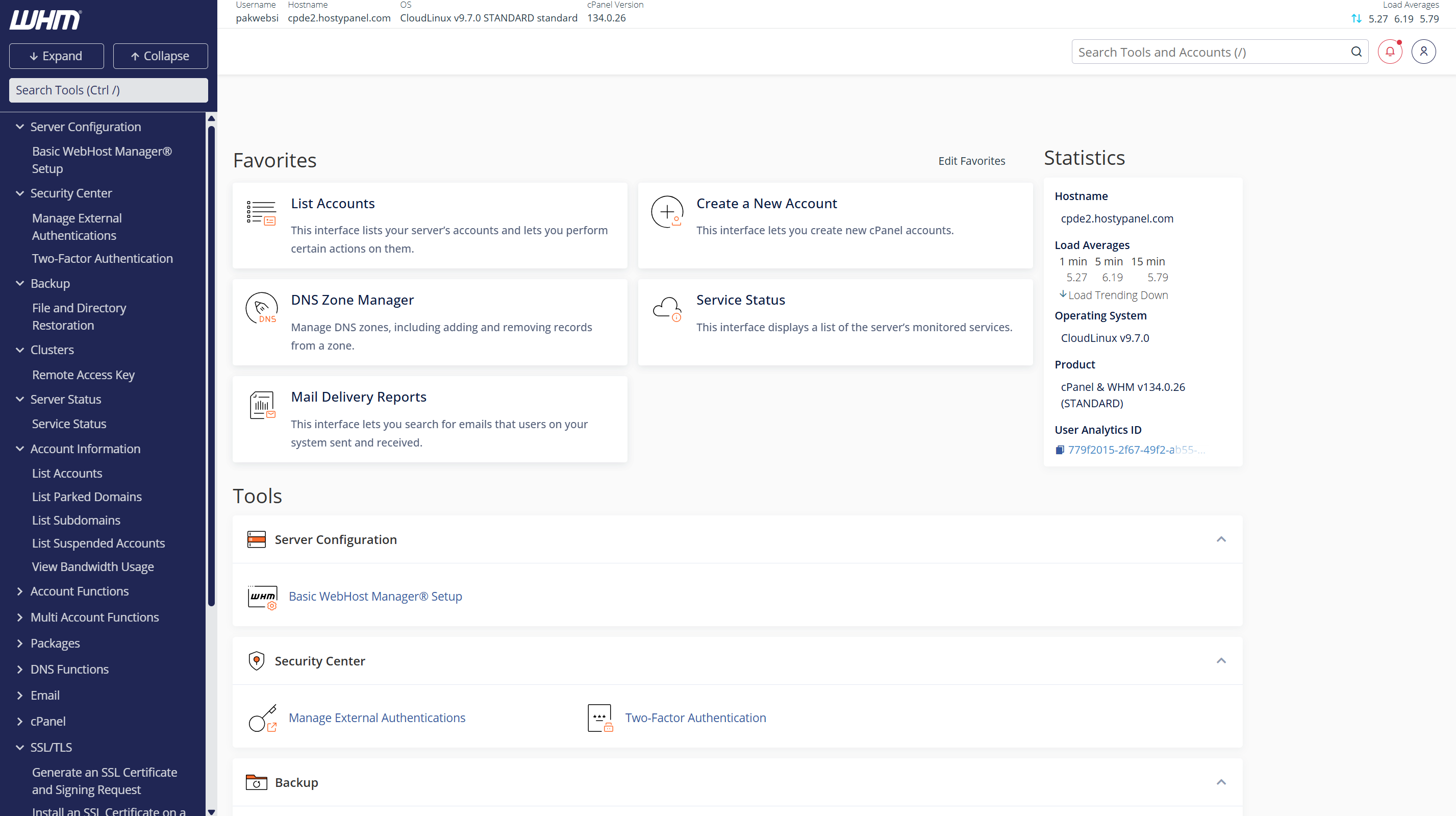Screen dimensions: 1456x816
Task: Click the sidebar scrollbar down arrow
Action: click(x=211, y=811)
